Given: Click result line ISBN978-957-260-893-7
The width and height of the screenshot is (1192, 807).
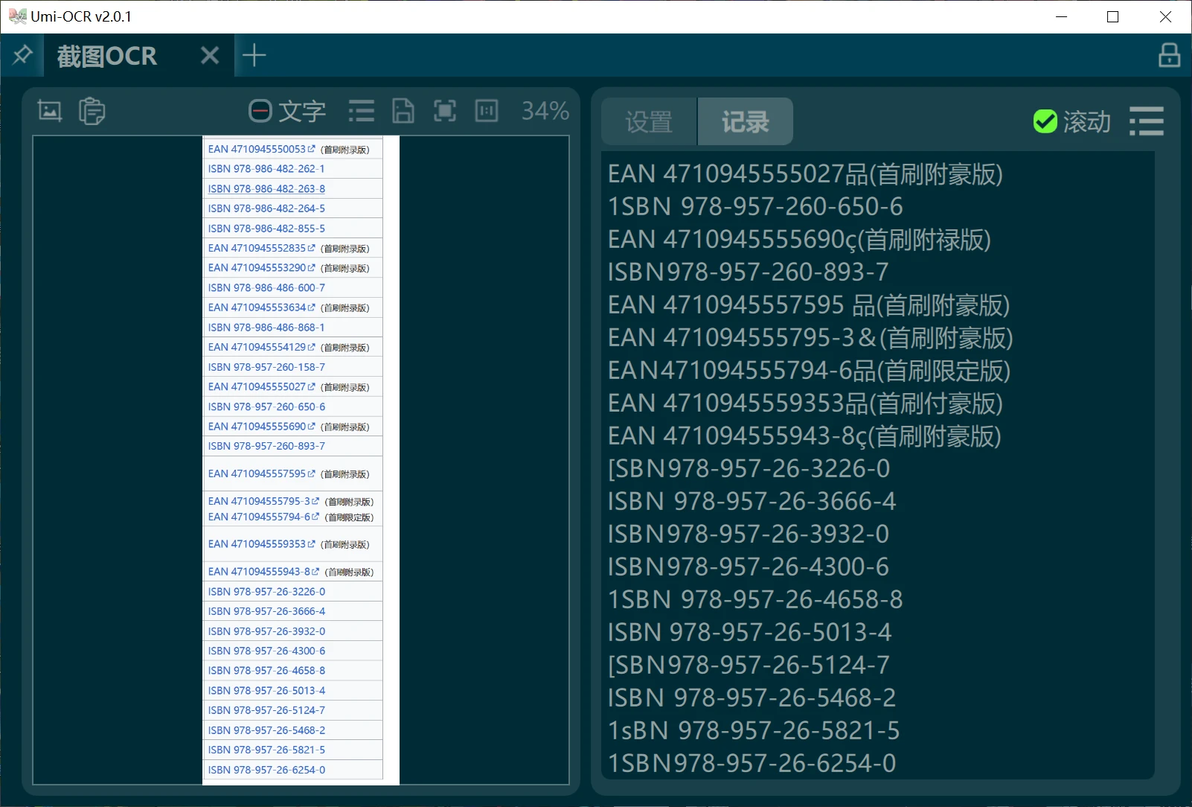Looking at the screenshot, I should tap(748, 272).
